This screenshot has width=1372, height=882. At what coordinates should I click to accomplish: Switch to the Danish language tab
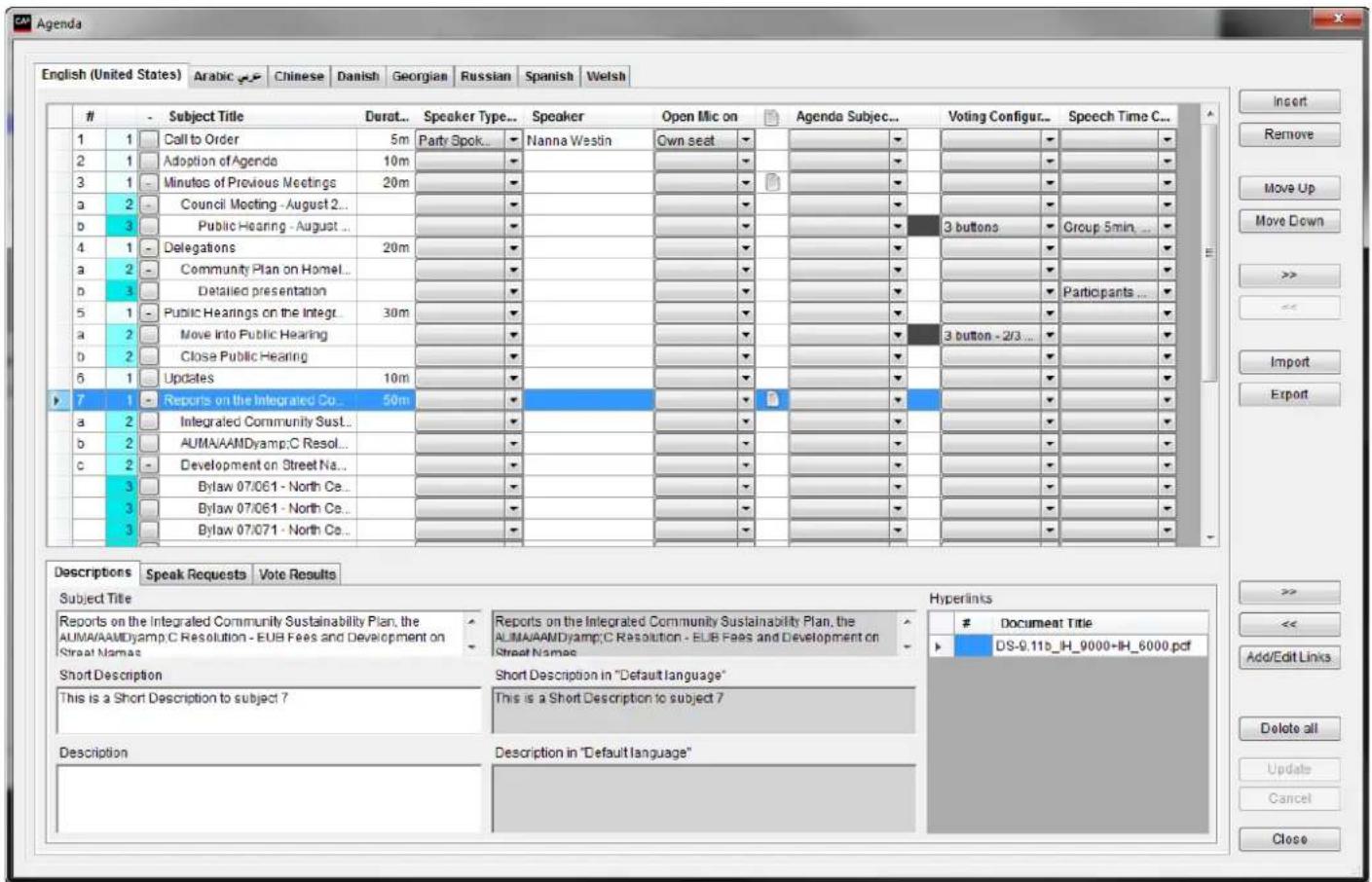pyautogui.click(x=358, y=76)
